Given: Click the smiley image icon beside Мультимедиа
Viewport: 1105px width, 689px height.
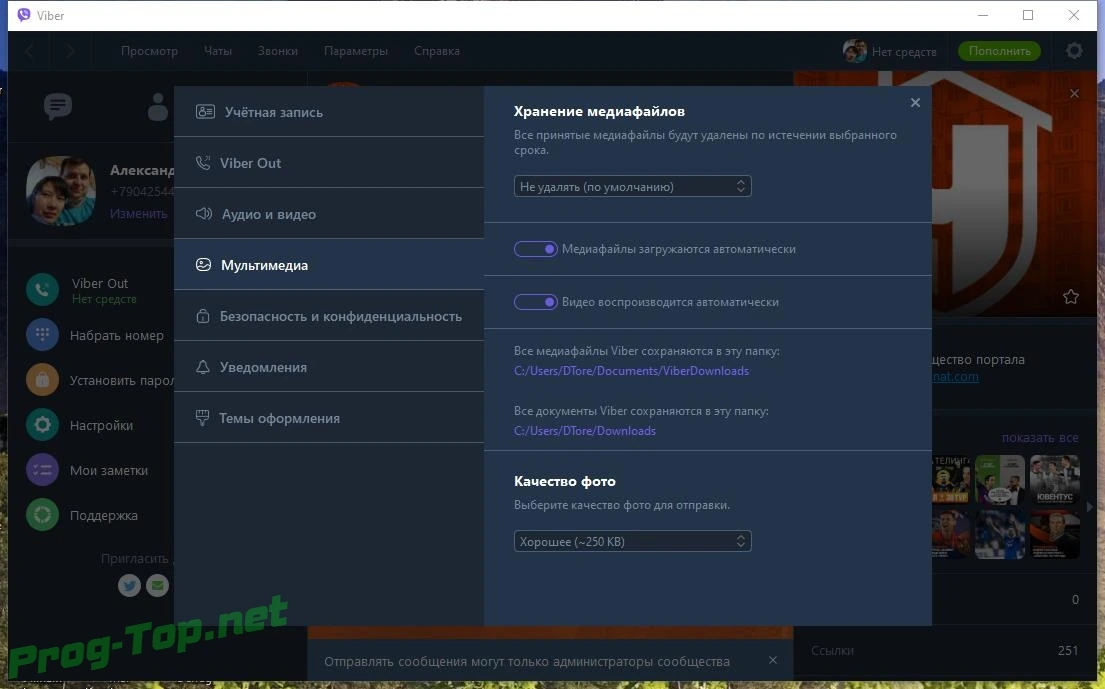Looking at the screenshot, I should coord(204,265).
